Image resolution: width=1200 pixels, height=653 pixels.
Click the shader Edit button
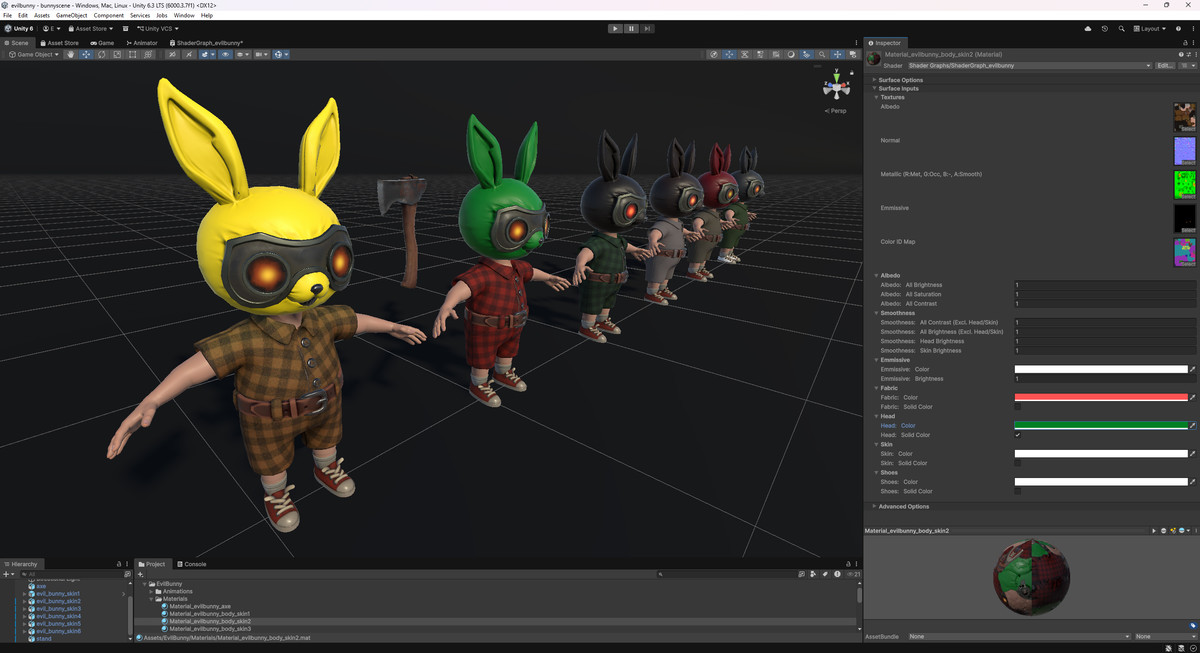tap(1165, 66)
